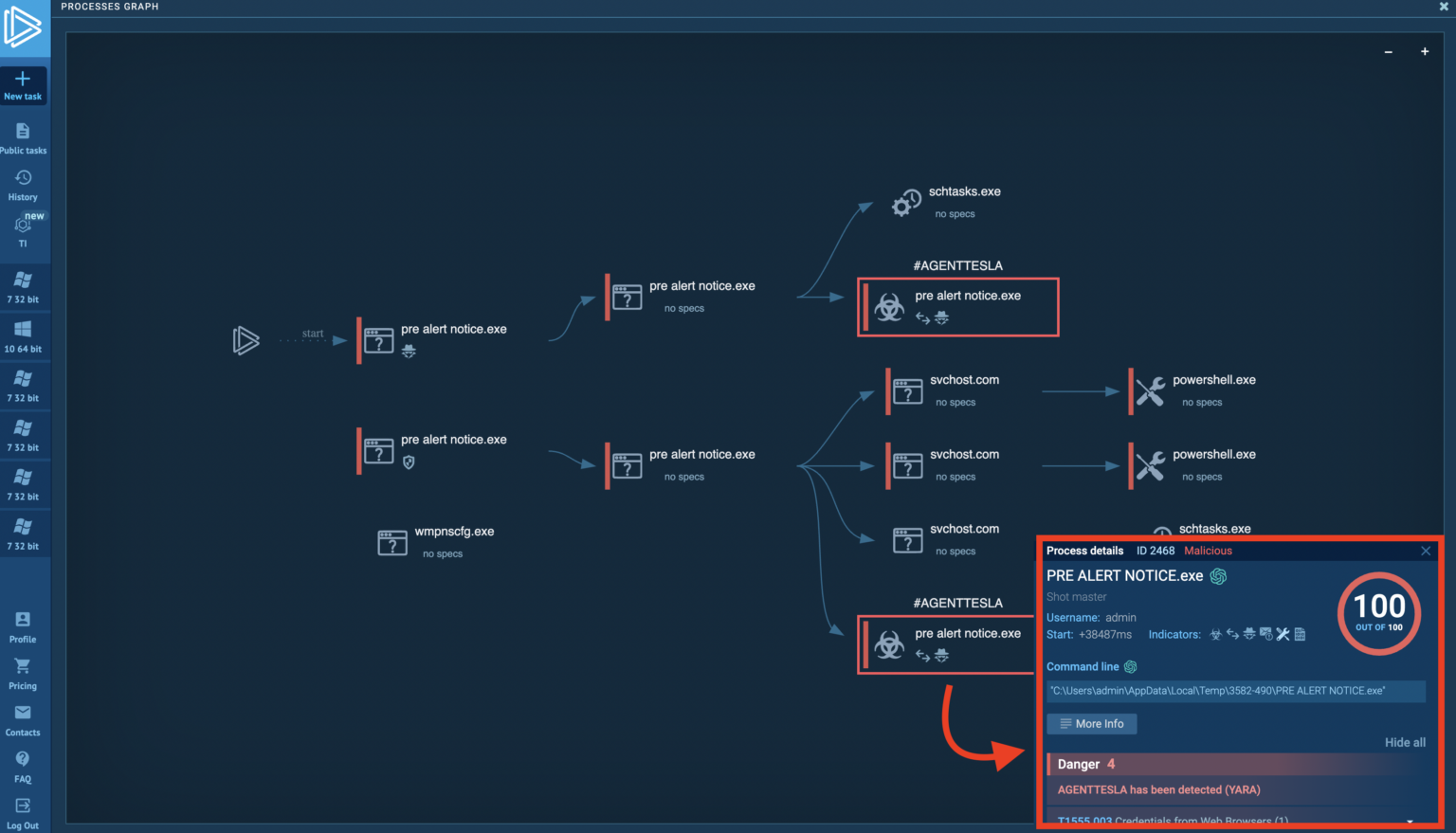Select the top AGENTTESLA biohazard process node
The width and height of the screenshot is (1456, 833).
[957, 307]
